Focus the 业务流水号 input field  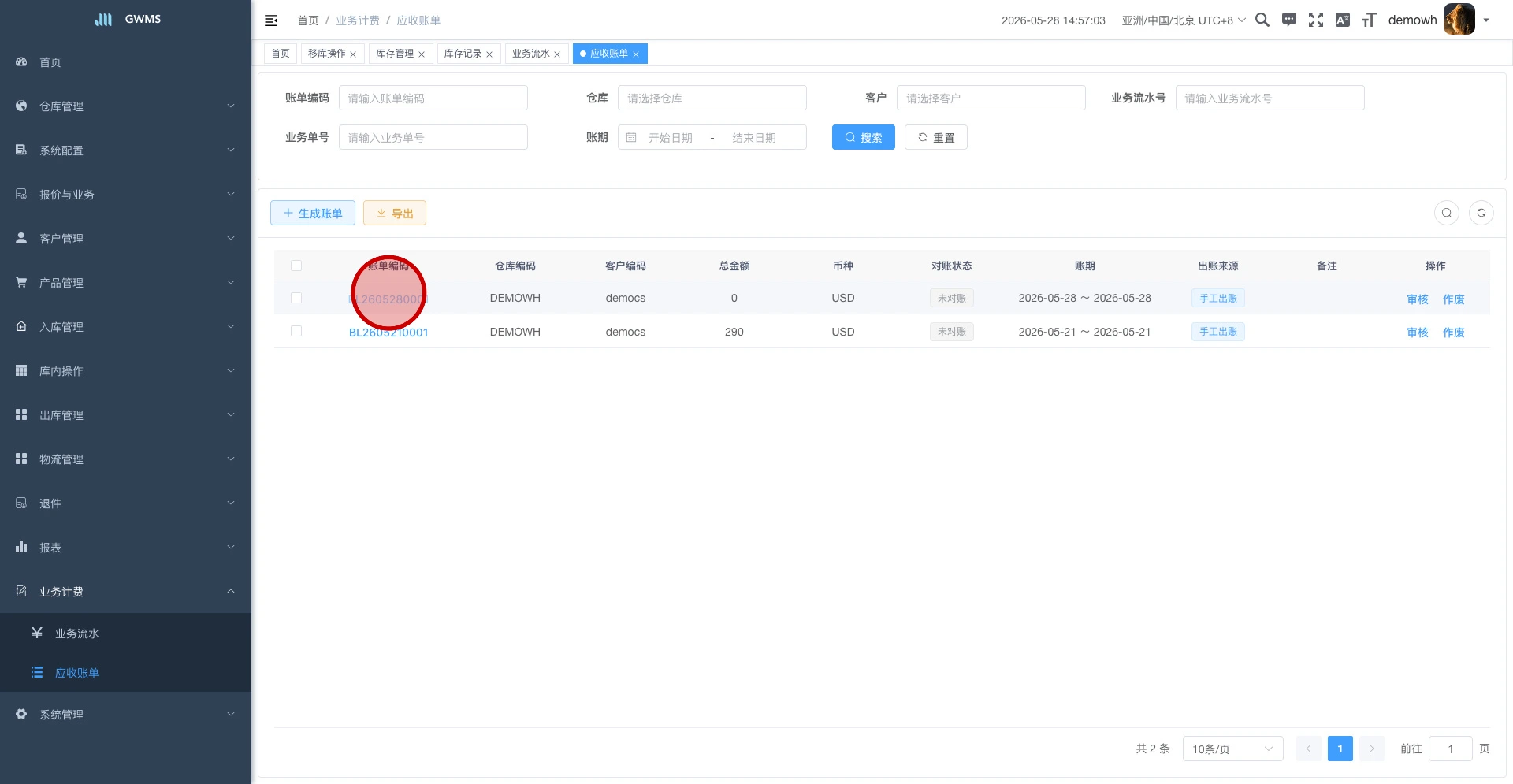pyautogui.click(x=1270, y=98)
